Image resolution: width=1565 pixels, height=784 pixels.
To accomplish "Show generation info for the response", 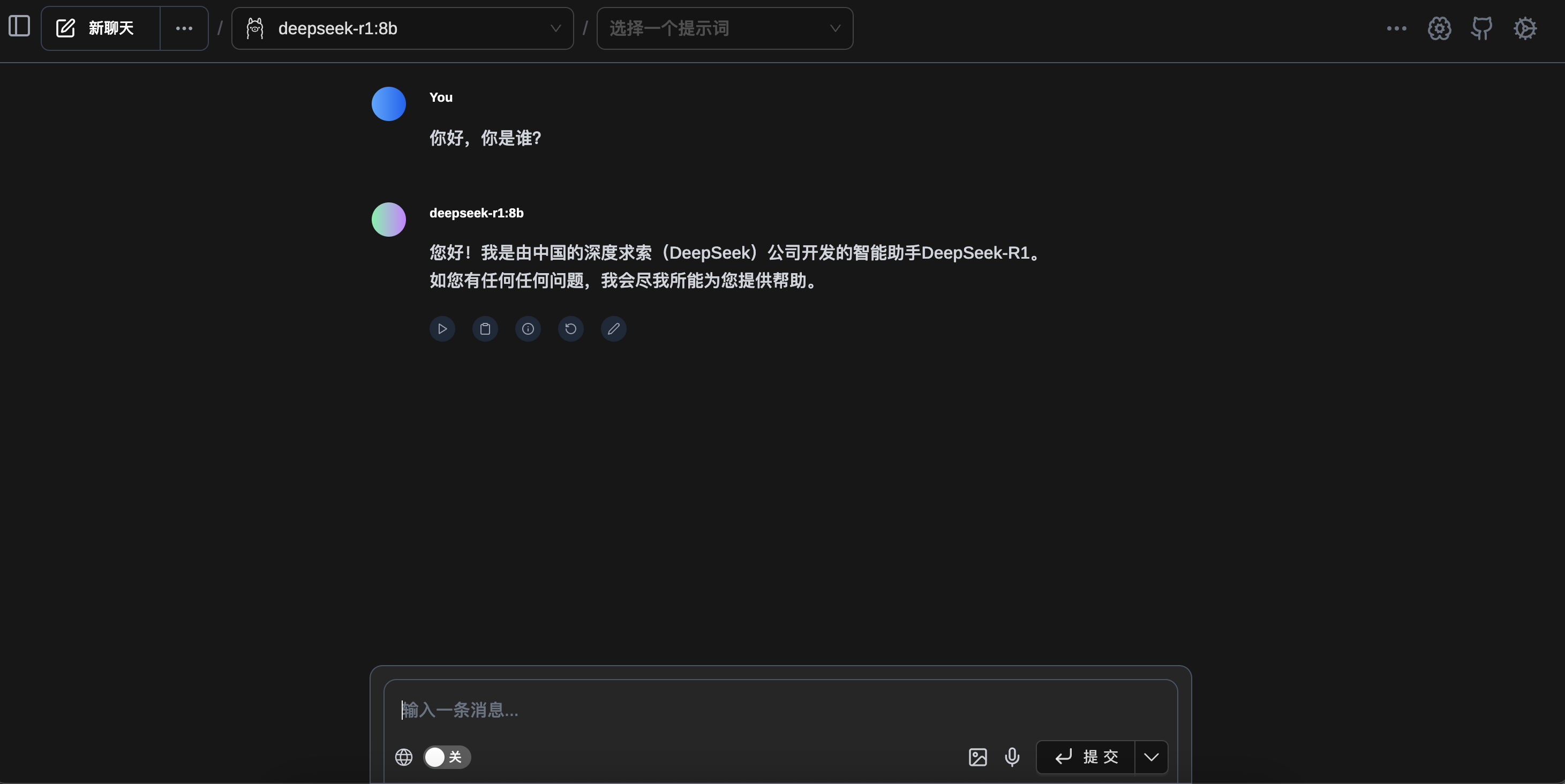I will tap(528, 328).
